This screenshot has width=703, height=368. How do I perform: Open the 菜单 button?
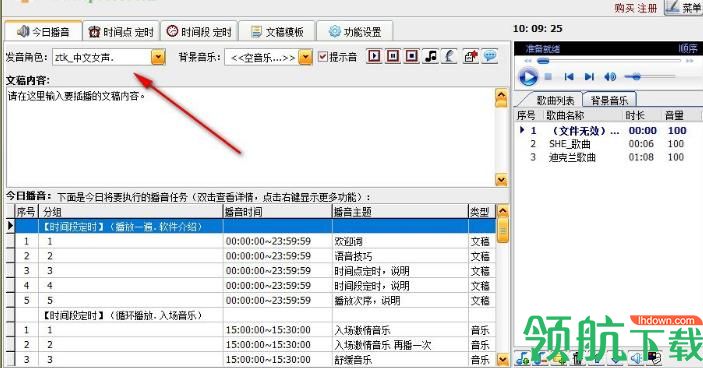(684, 7)
